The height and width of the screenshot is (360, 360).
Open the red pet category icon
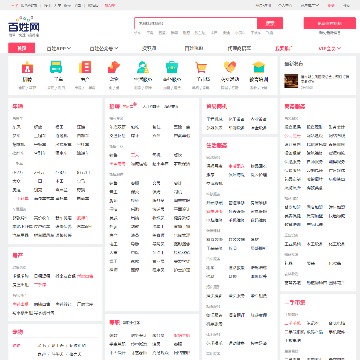tap(114, 67)
